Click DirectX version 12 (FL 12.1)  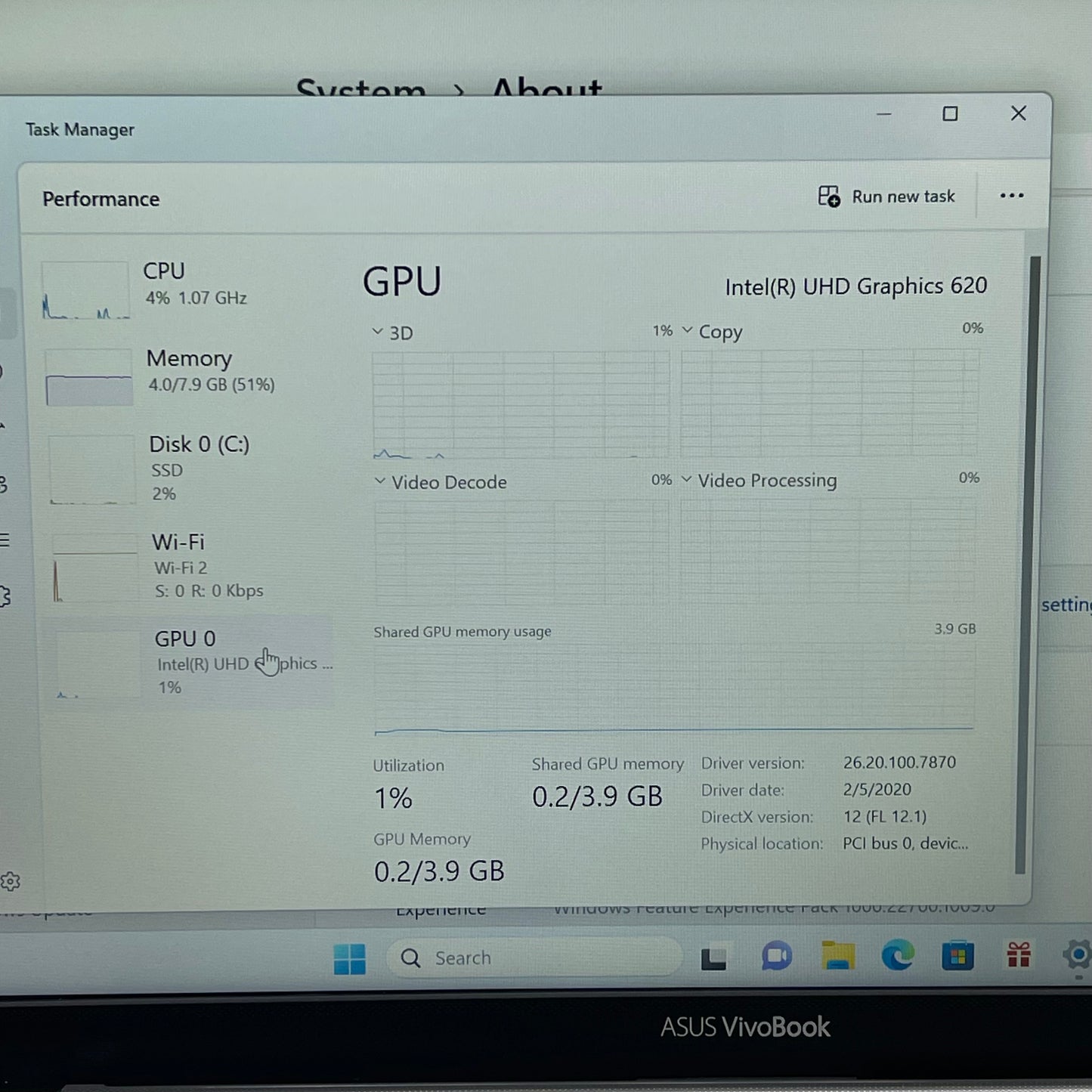(x=884, y=817)
